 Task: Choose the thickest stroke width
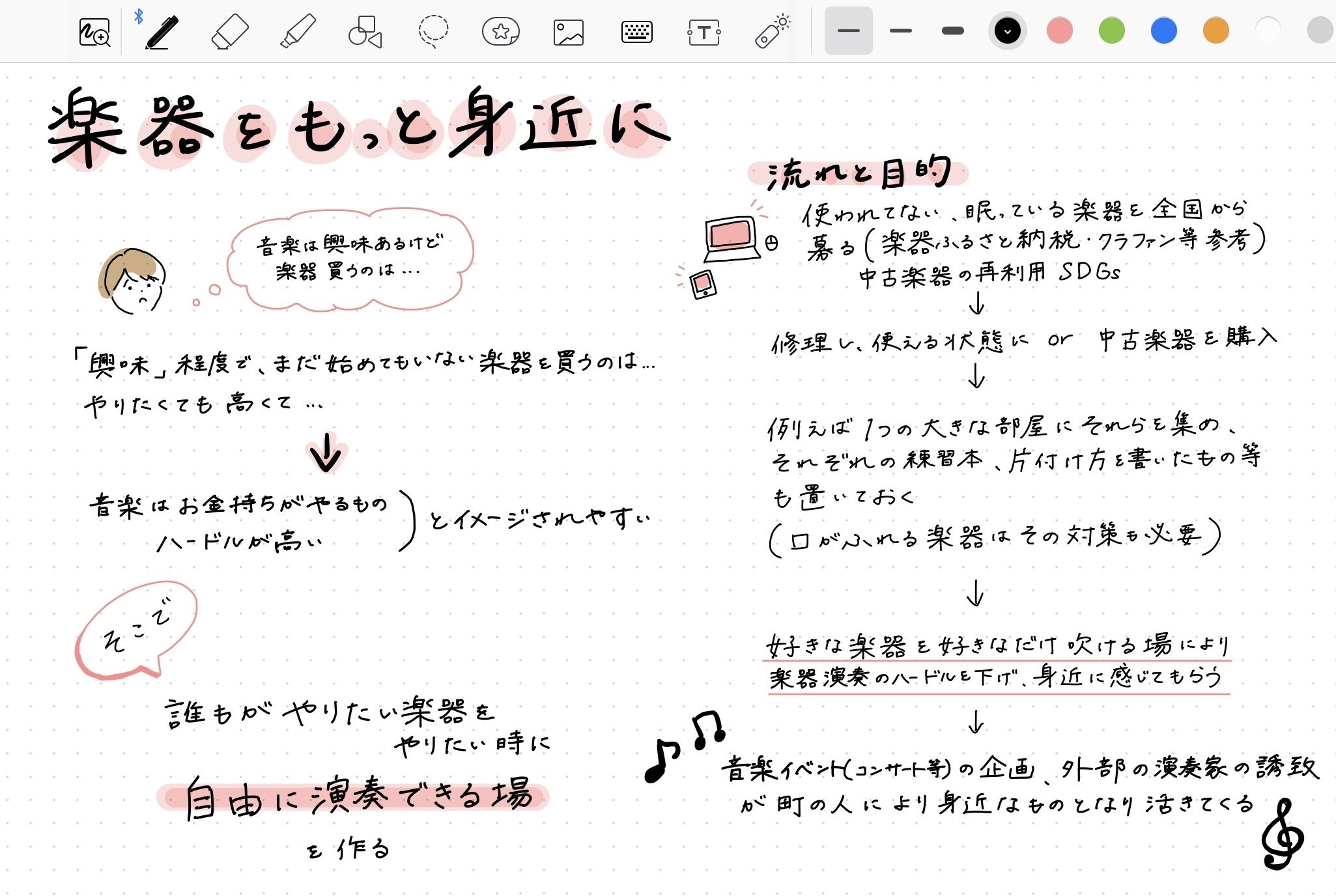[x=952, y=31]
